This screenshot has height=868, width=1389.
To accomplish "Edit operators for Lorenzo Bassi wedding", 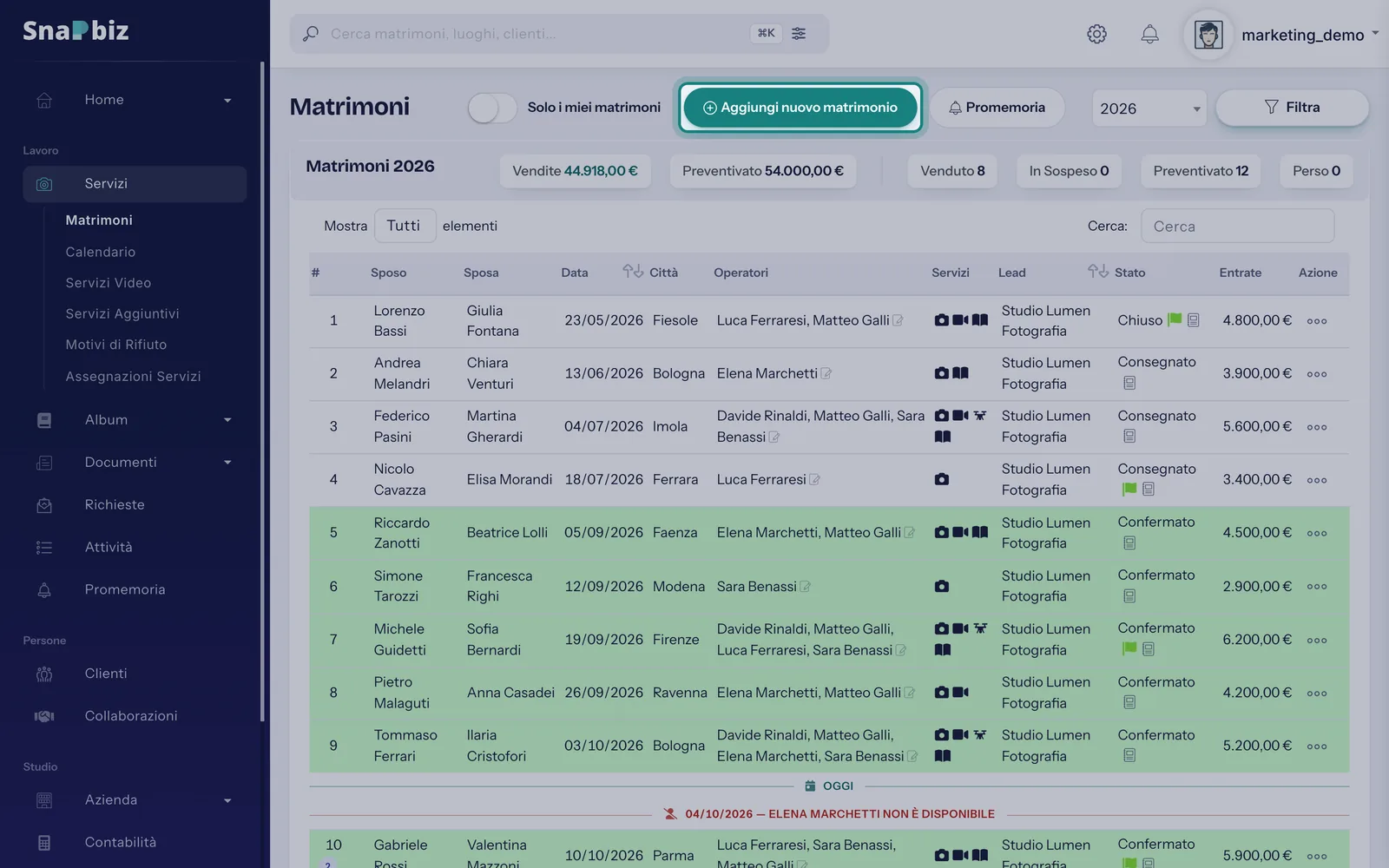I will coord(898,320).
